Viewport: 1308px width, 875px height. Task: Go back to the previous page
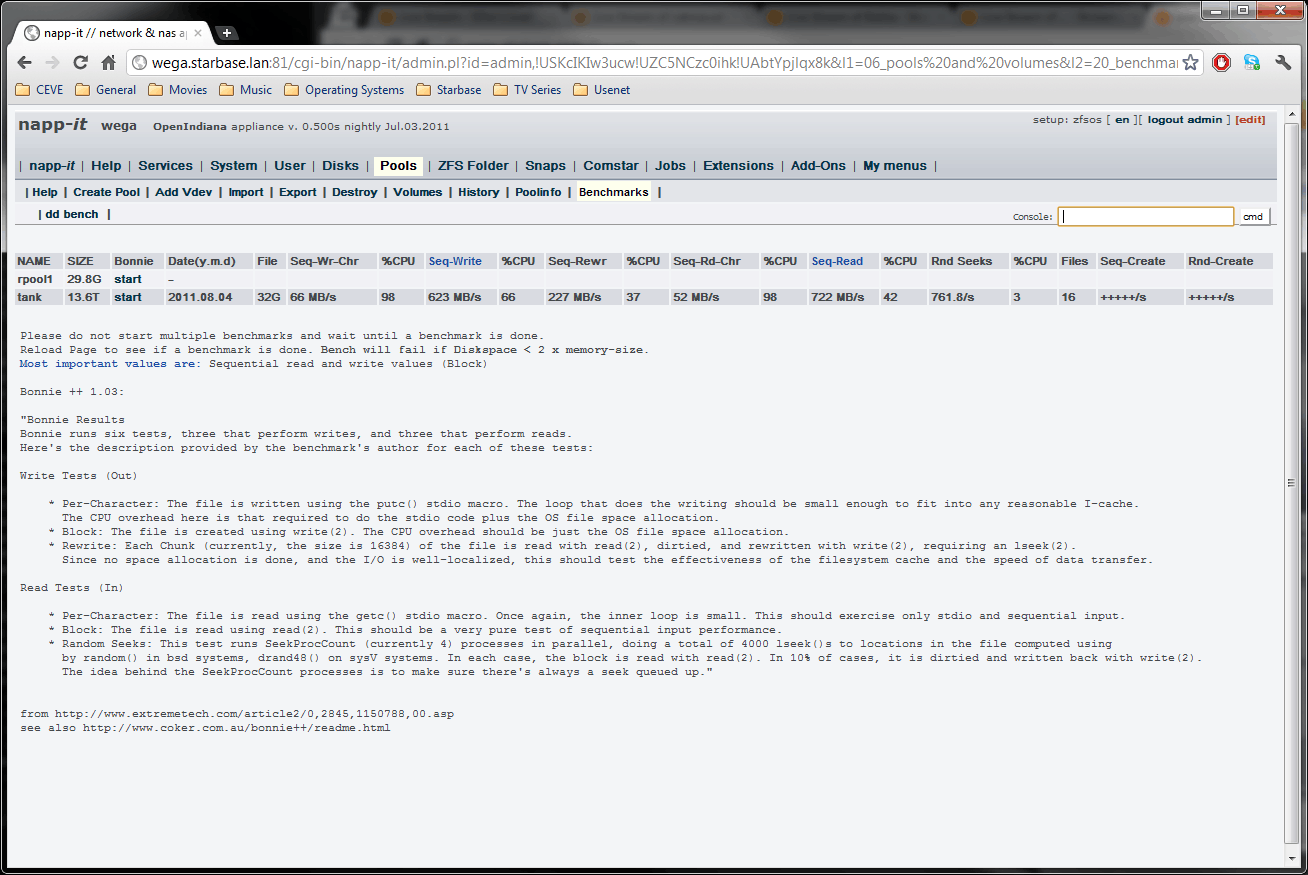coord(25,63)
